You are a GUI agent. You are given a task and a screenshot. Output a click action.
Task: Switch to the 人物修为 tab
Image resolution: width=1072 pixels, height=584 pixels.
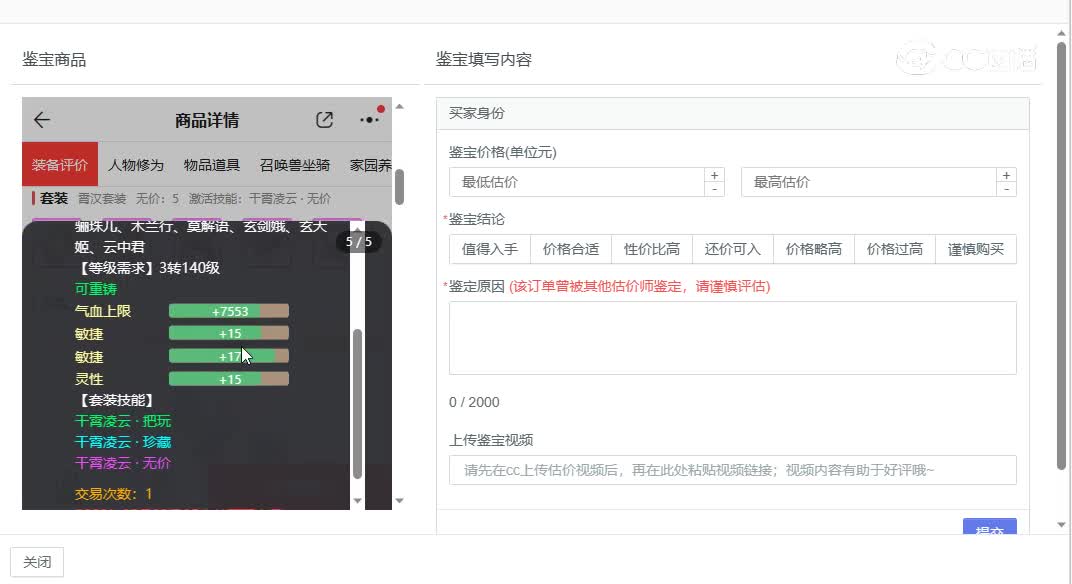click(136, 165)
